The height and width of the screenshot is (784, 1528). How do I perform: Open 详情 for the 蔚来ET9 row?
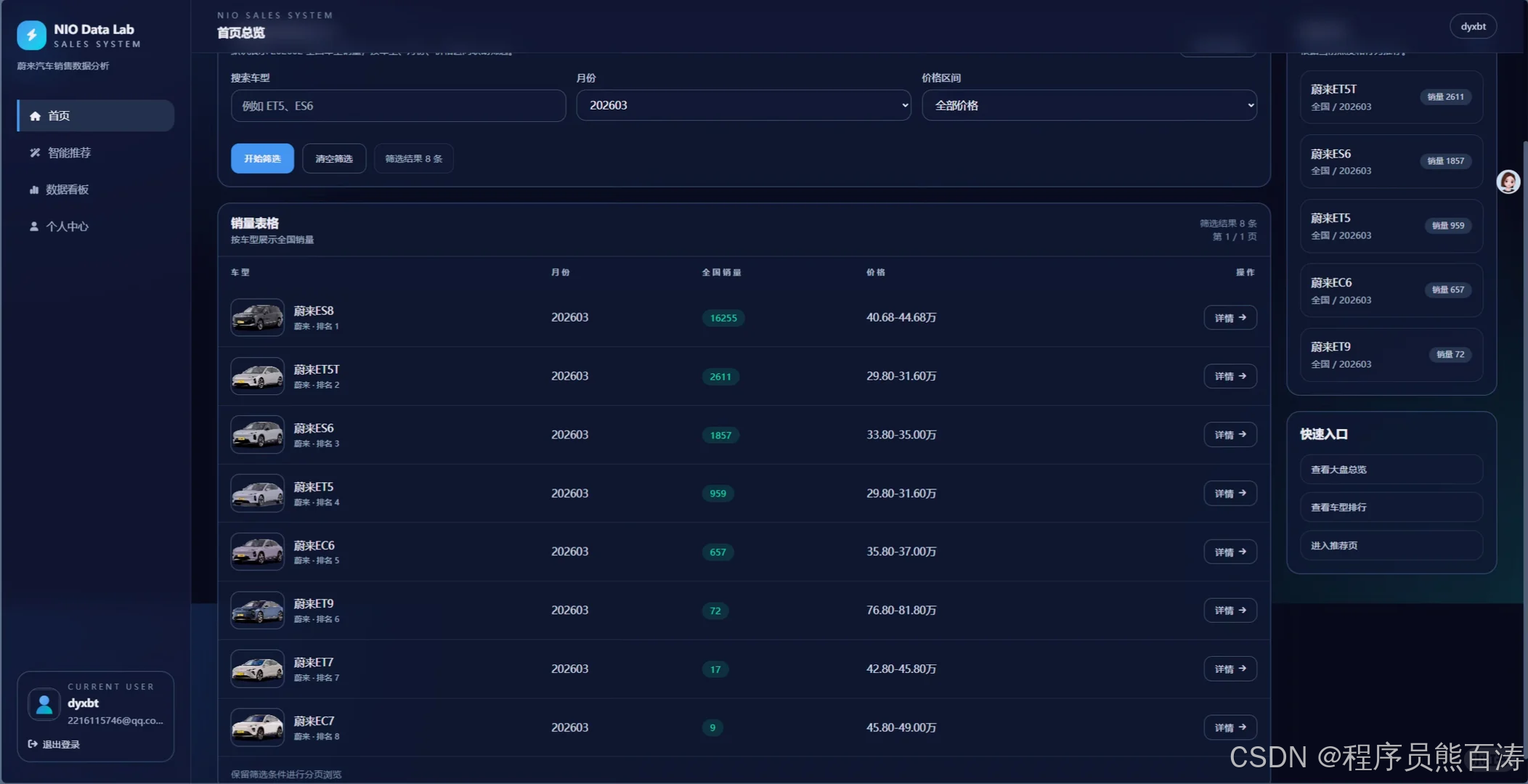(1230, 611)
